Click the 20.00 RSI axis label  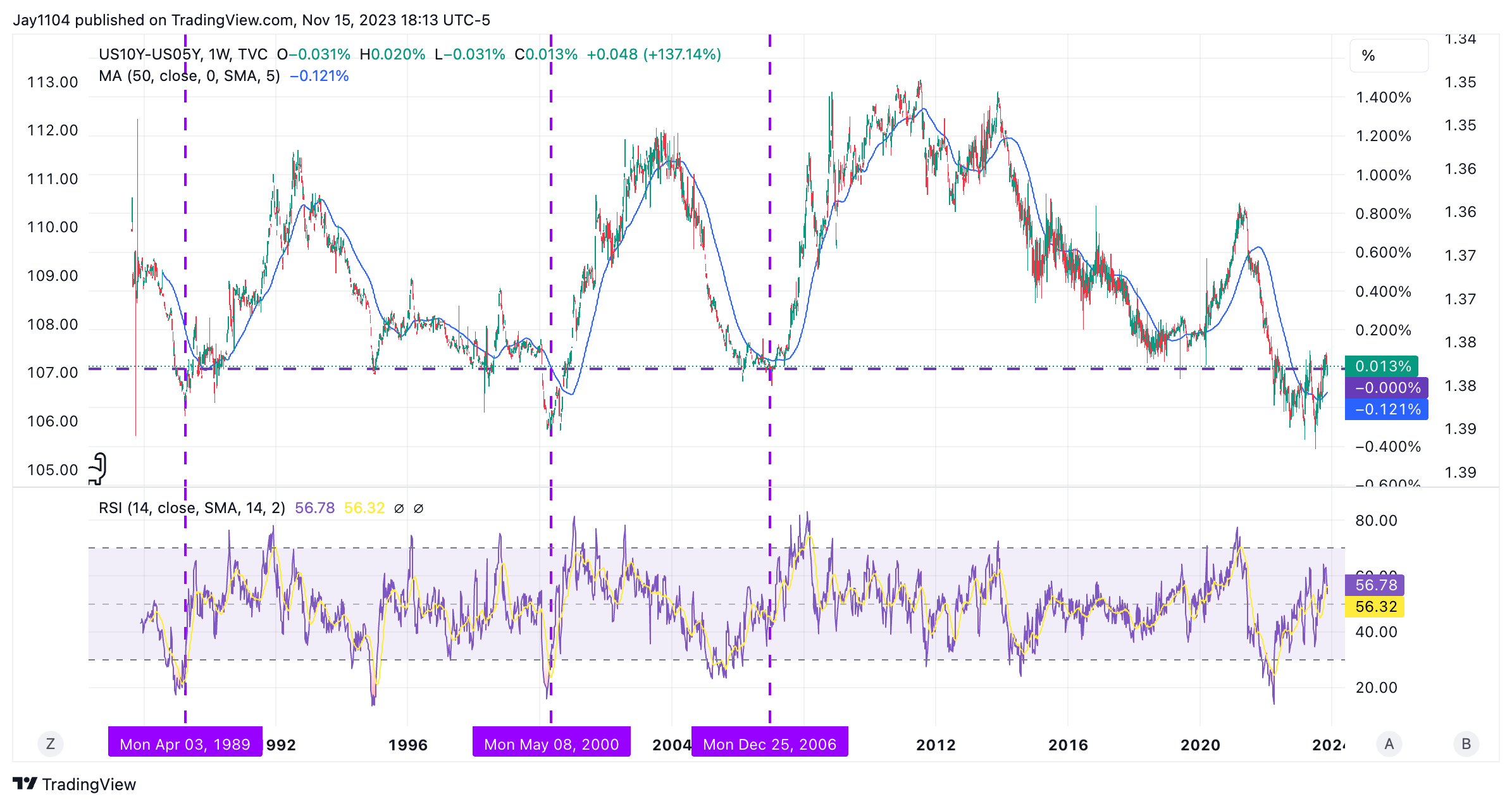pos(1376,688)
